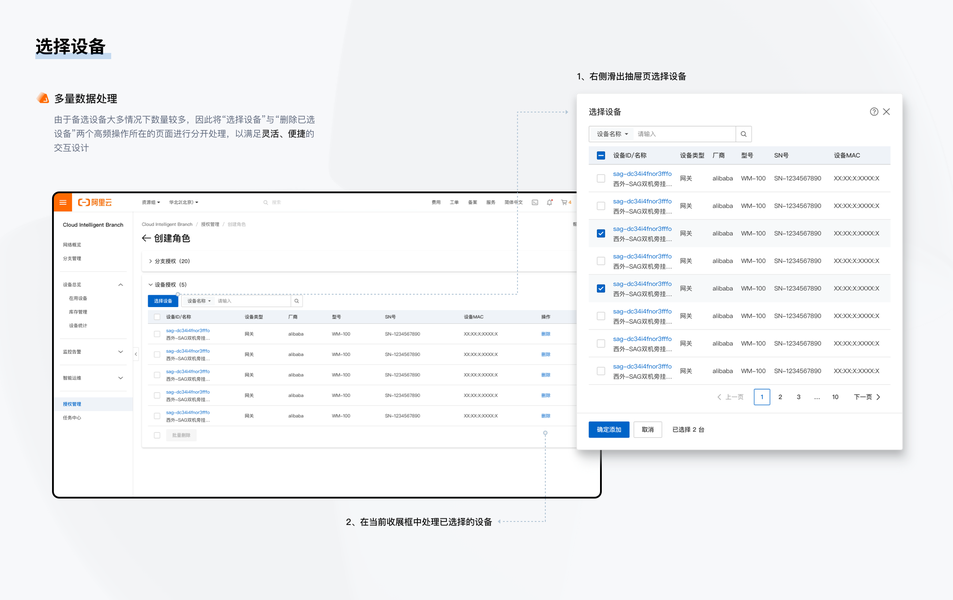Focus 请输入 field in main device toolbar
The image size is (953, 600).
coord(253,301)
